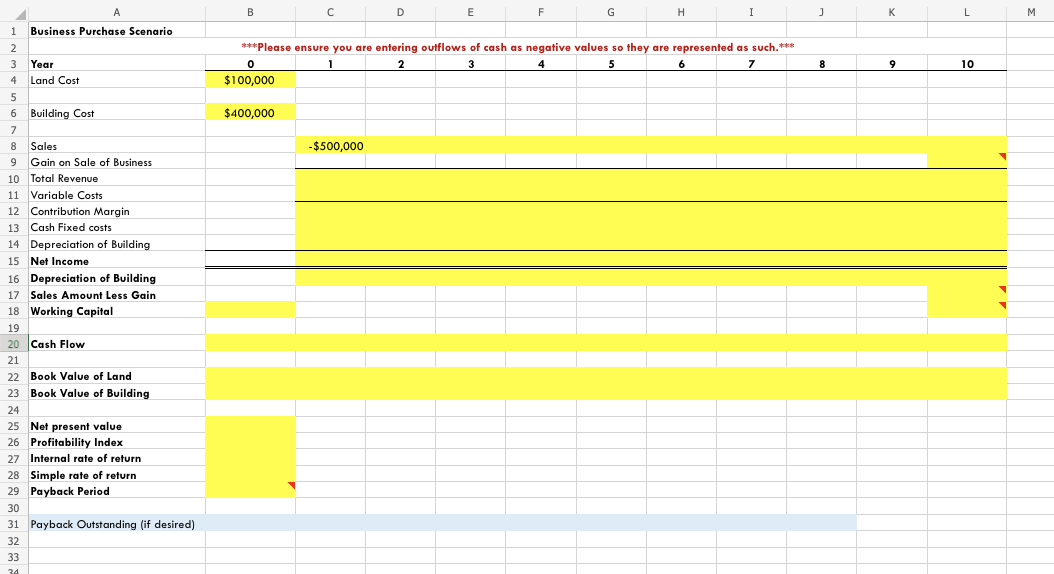The image size is (1054, 574).
Task: Click yellow Simple rate of return cell B28
Action: (250, 475)
